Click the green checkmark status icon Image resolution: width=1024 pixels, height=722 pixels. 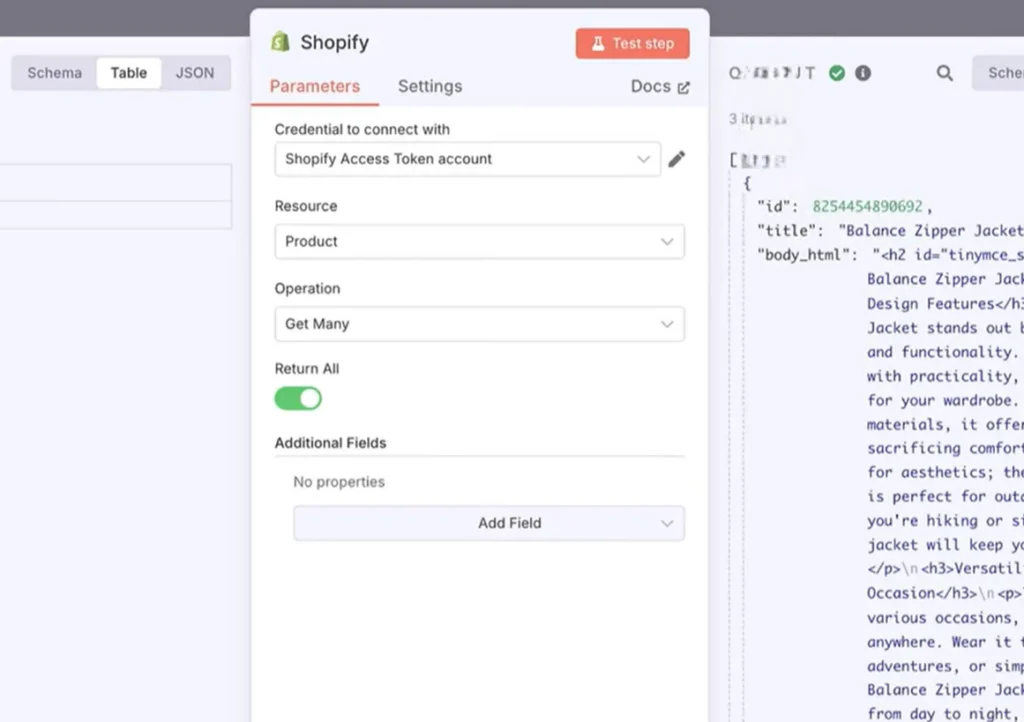point(837,73)
